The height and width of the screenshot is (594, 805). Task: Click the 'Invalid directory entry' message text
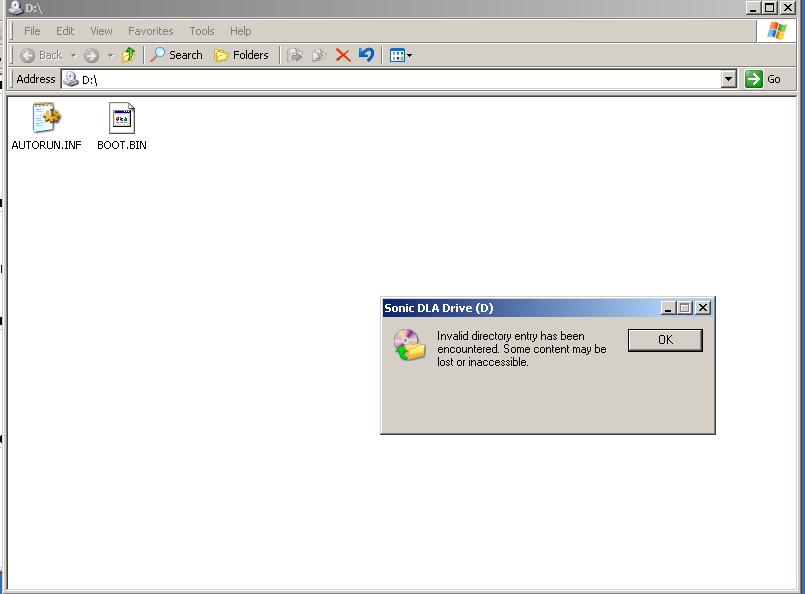tap(522, 349)
